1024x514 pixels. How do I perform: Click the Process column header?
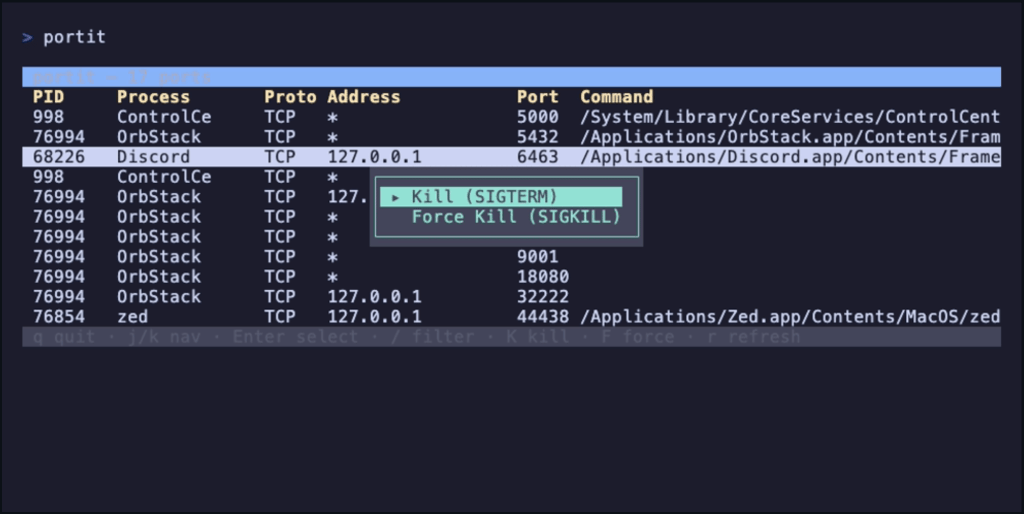[153, 97]
